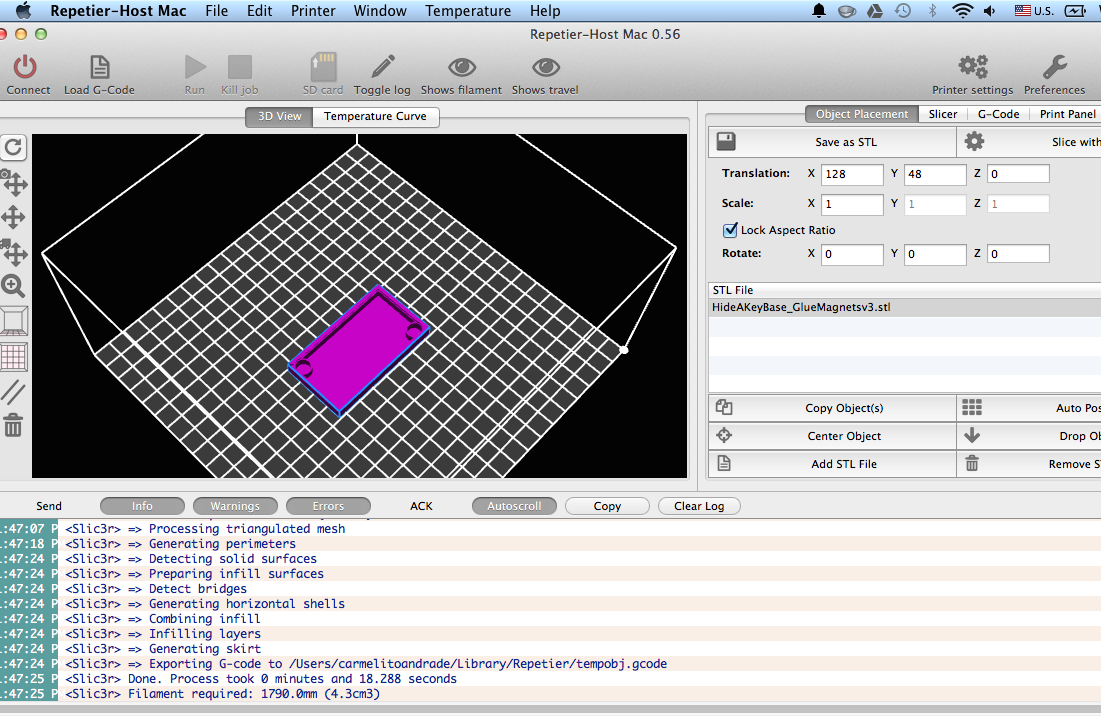Image resolution: width=1101 pixels, height=716 pixels.
Task: Click the slice gear icon
Action: pos(974,141)
